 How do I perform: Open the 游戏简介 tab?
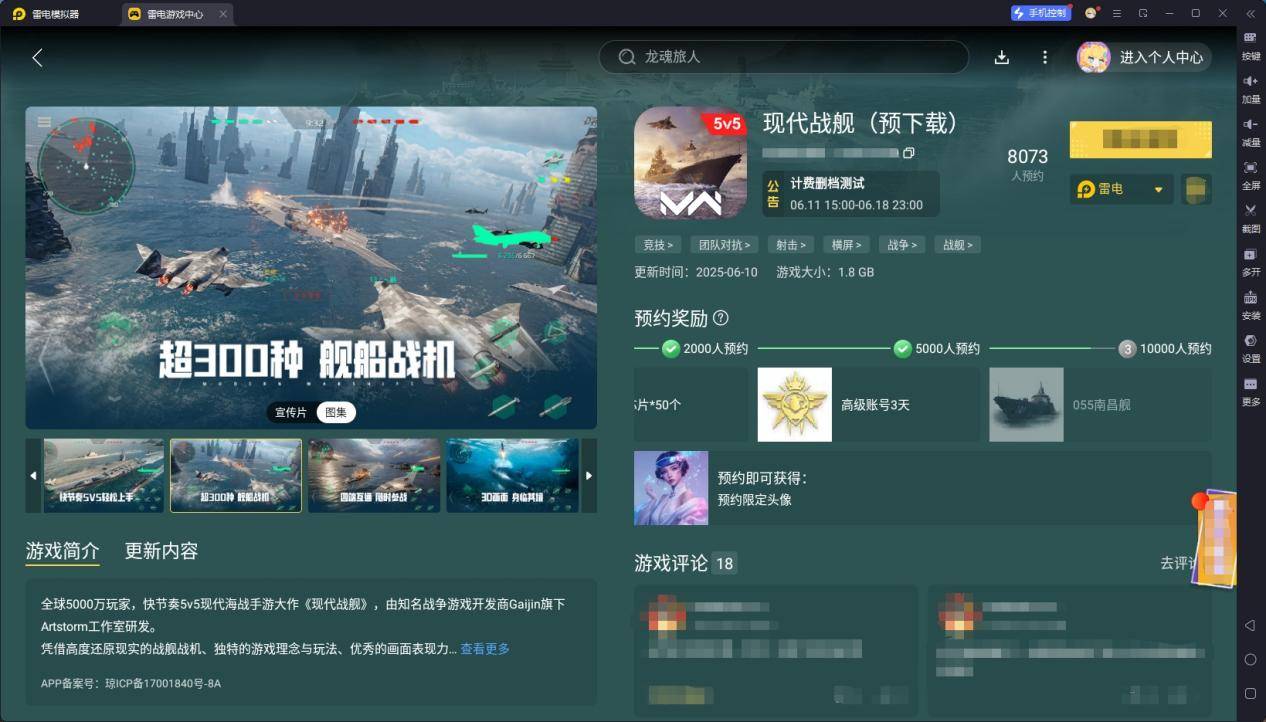coord(62,551)
